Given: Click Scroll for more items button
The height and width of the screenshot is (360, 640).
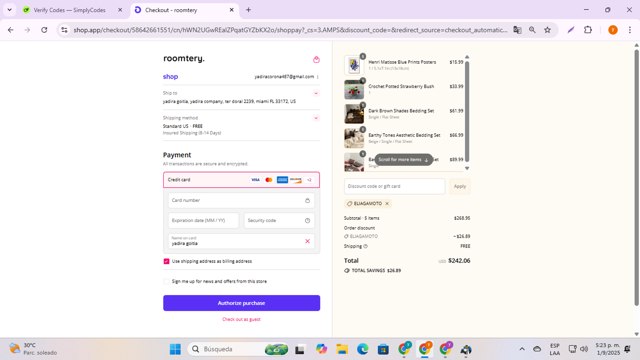Looking at the screenshot, I should click(403, 160).
